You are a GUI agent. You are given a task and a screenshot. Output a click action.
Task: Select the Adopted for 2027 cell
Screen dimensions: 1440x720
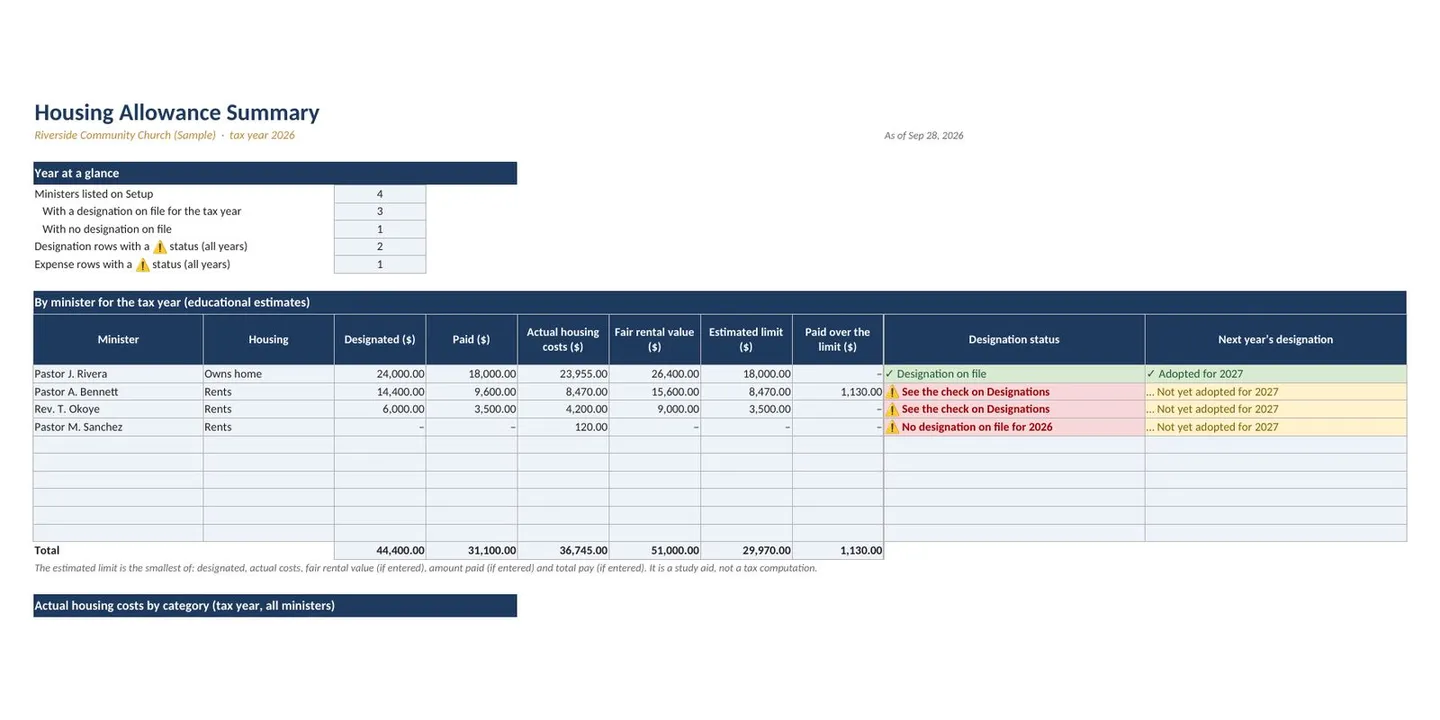tap(1276, 374)
